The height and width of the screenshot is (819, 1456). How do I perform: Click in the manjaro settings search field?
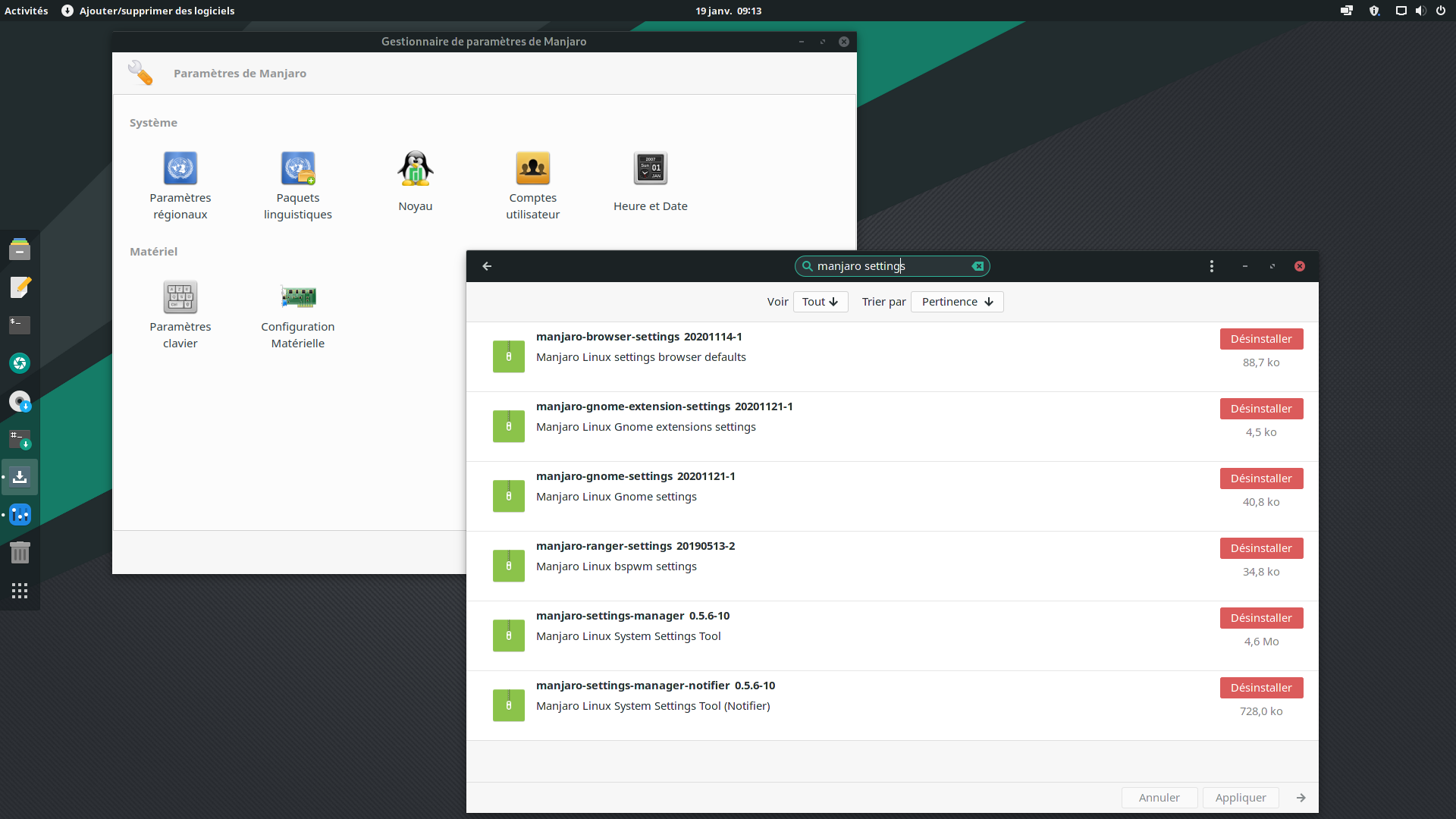pos(892,266)
